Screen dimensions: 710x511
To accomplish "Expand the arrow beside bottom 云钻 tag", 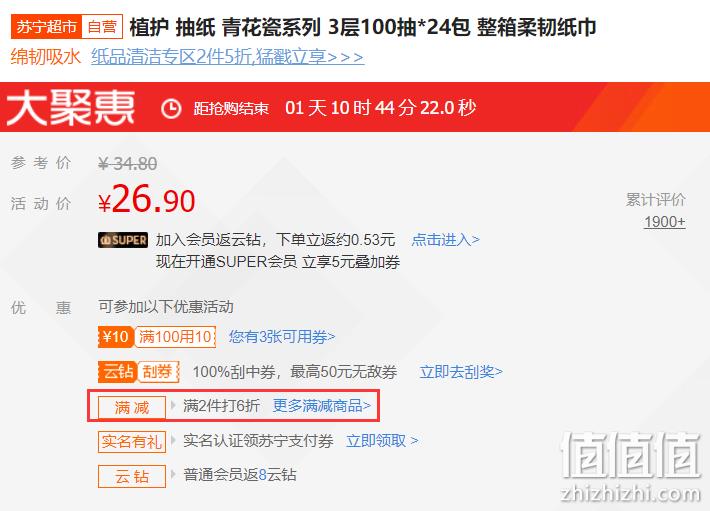I will pos(173,474).
